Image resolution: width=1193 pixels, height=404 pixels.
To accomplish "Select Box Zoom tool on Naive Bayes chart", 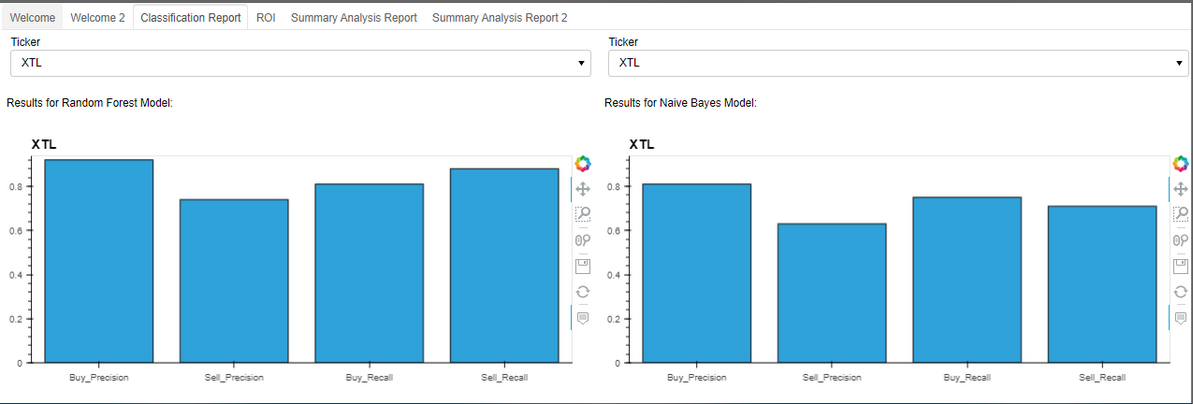I will click(1180, 214).
